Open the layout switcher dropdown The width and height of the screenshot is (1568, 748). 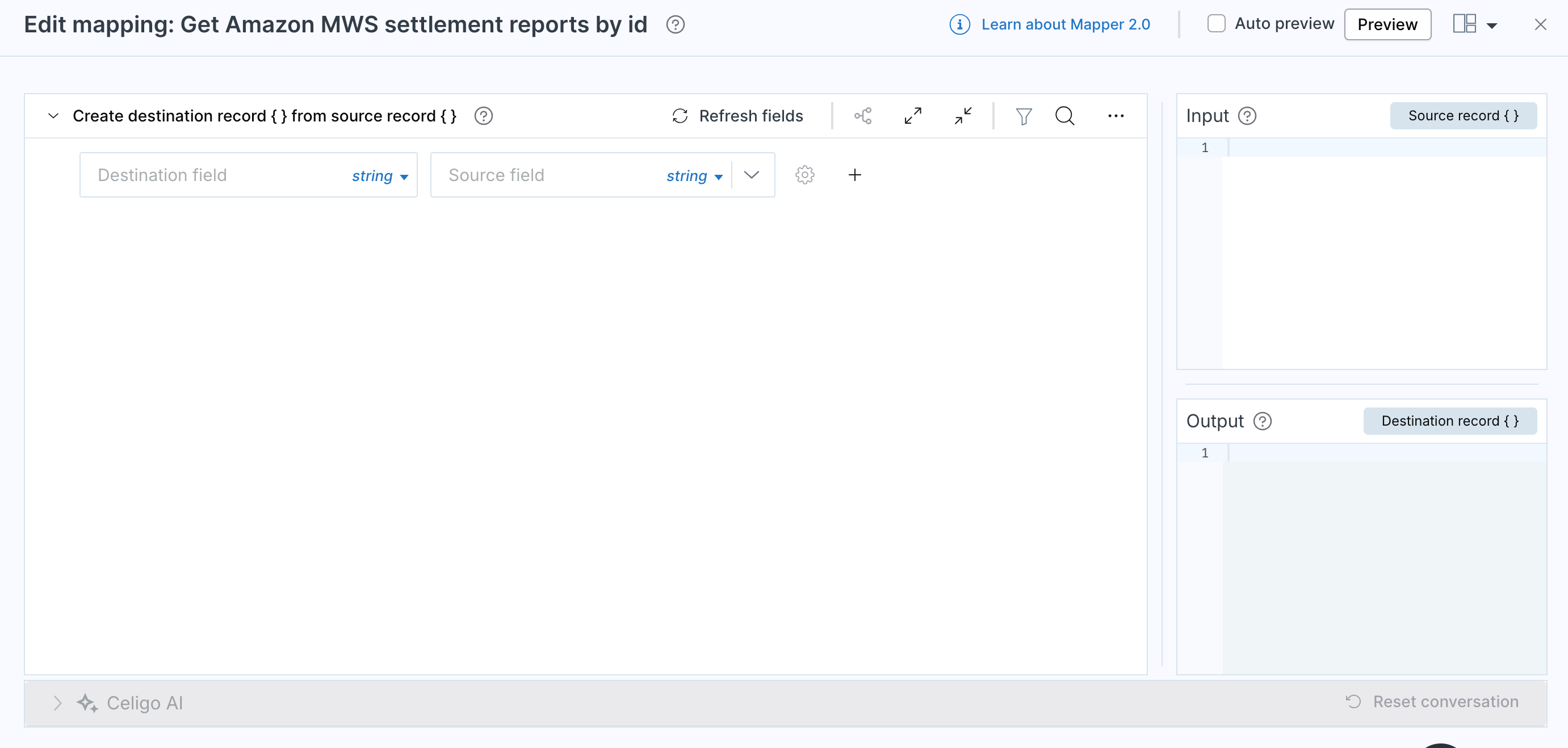pyautogui.click(x=1474, y=24)
